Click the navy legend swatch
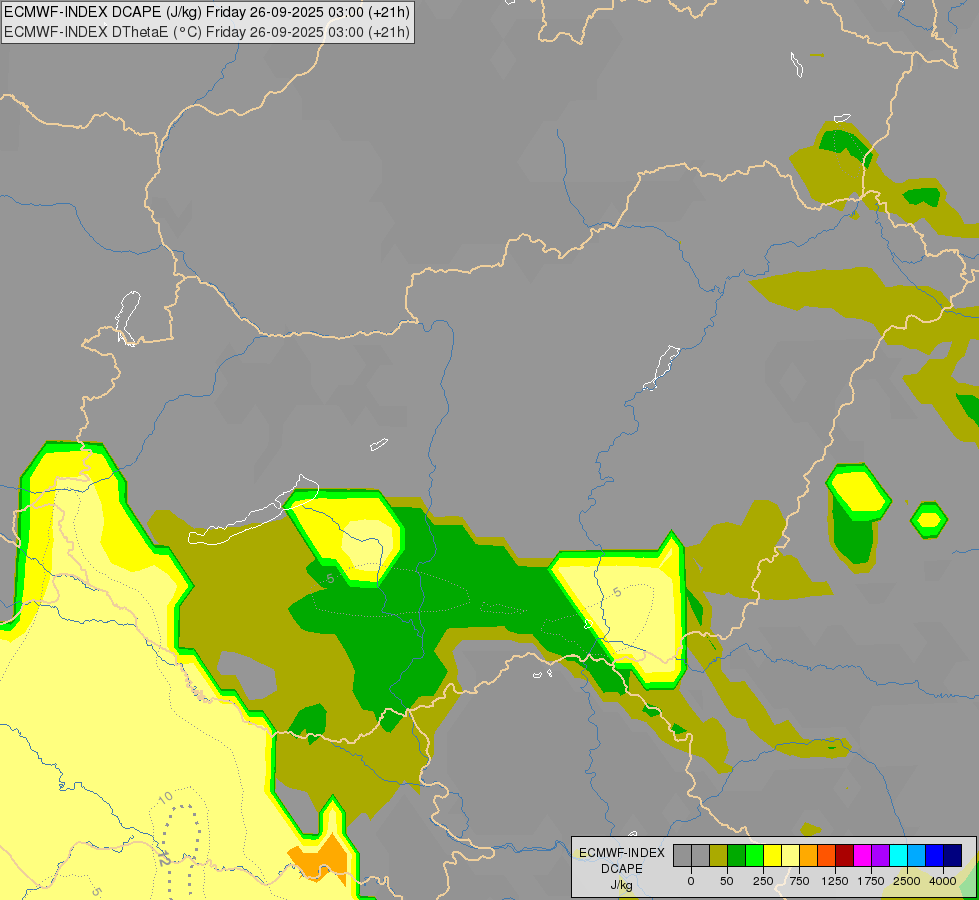The height and width of the screenshot is (900, 979). tap(953, 856)
